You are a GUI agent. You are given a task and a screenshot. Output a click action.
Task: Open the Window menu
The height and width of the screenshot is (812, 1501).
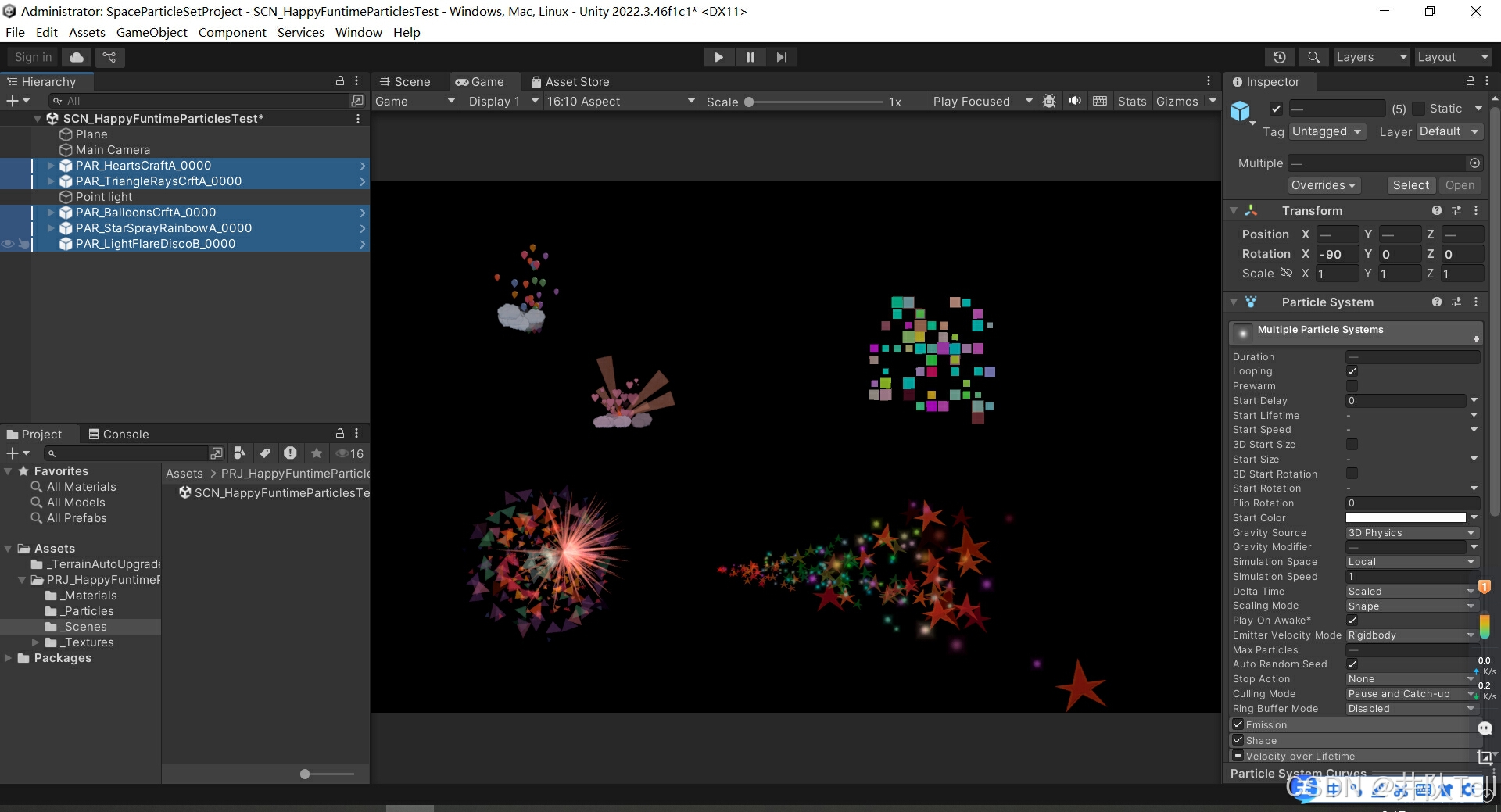pos(359,33)
